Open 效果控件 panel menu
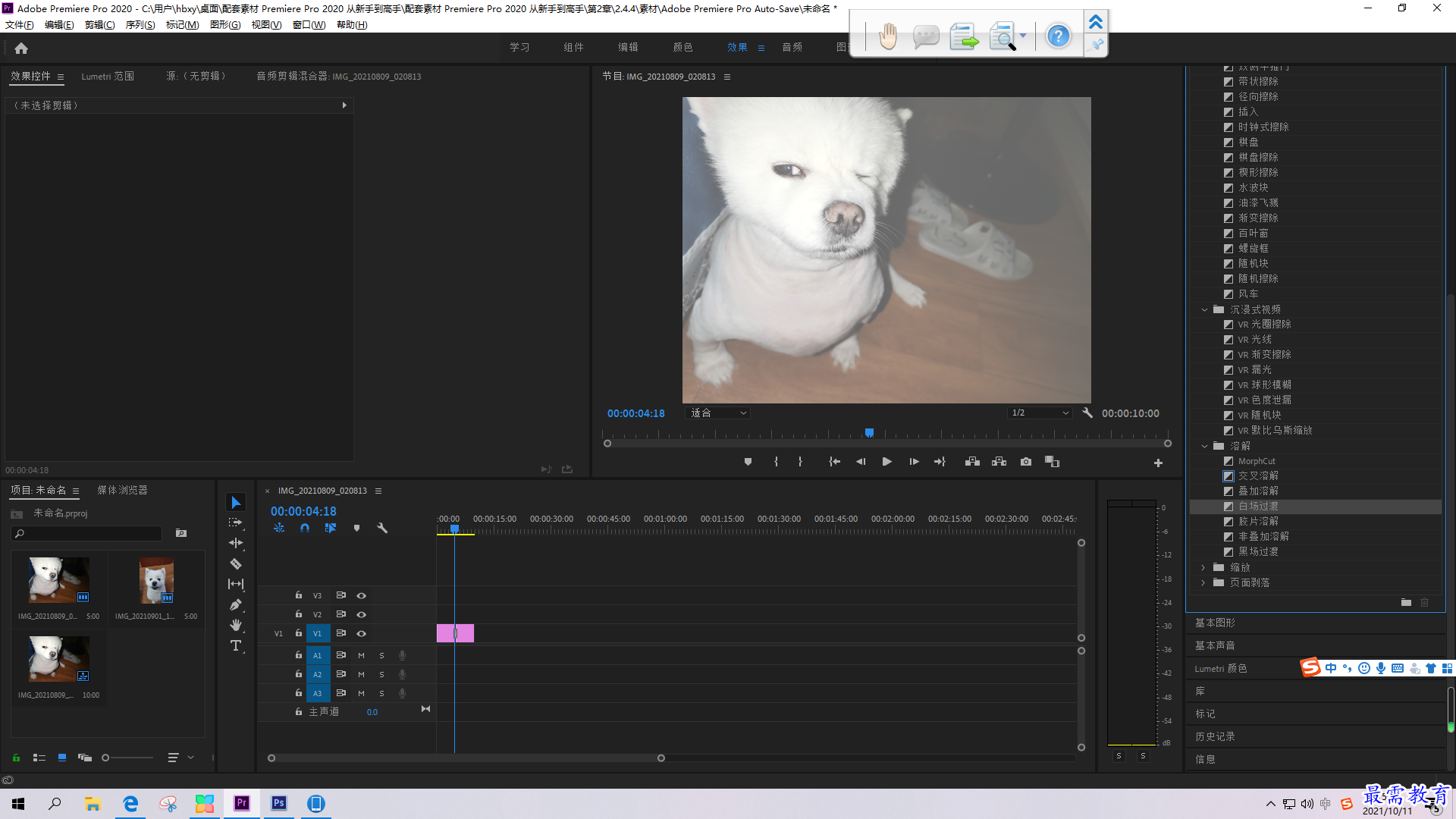Image resolution: width=1456 pixels, height=819 pixels. click(61, 77)
